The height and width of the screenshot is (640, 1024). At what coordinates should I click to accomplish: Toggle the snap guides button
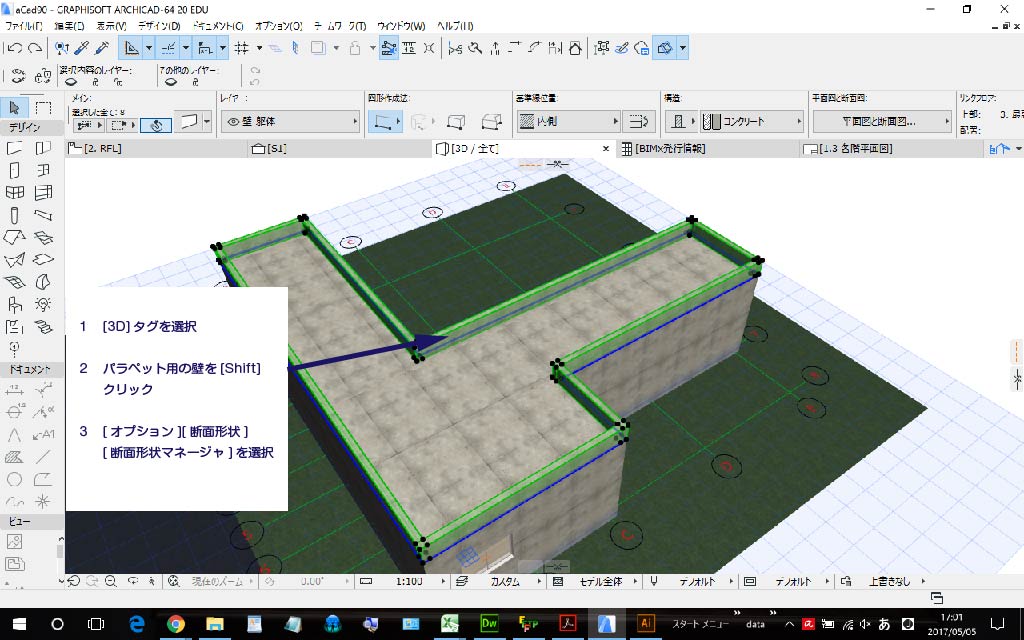pyautogui.click(x=168, y=48)
